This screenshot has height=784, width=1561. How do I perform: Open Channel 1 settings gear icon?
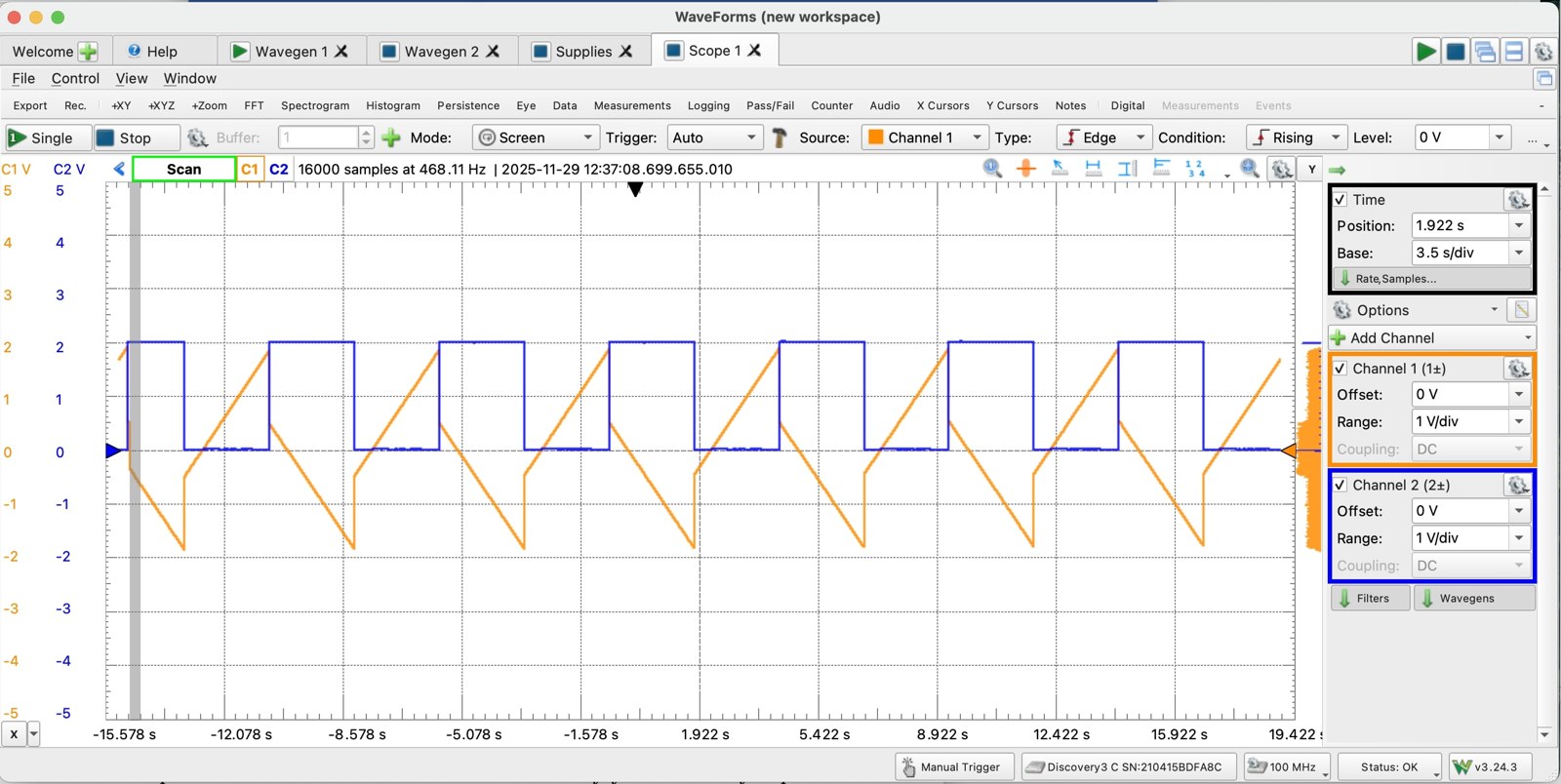coord(1517,369)
